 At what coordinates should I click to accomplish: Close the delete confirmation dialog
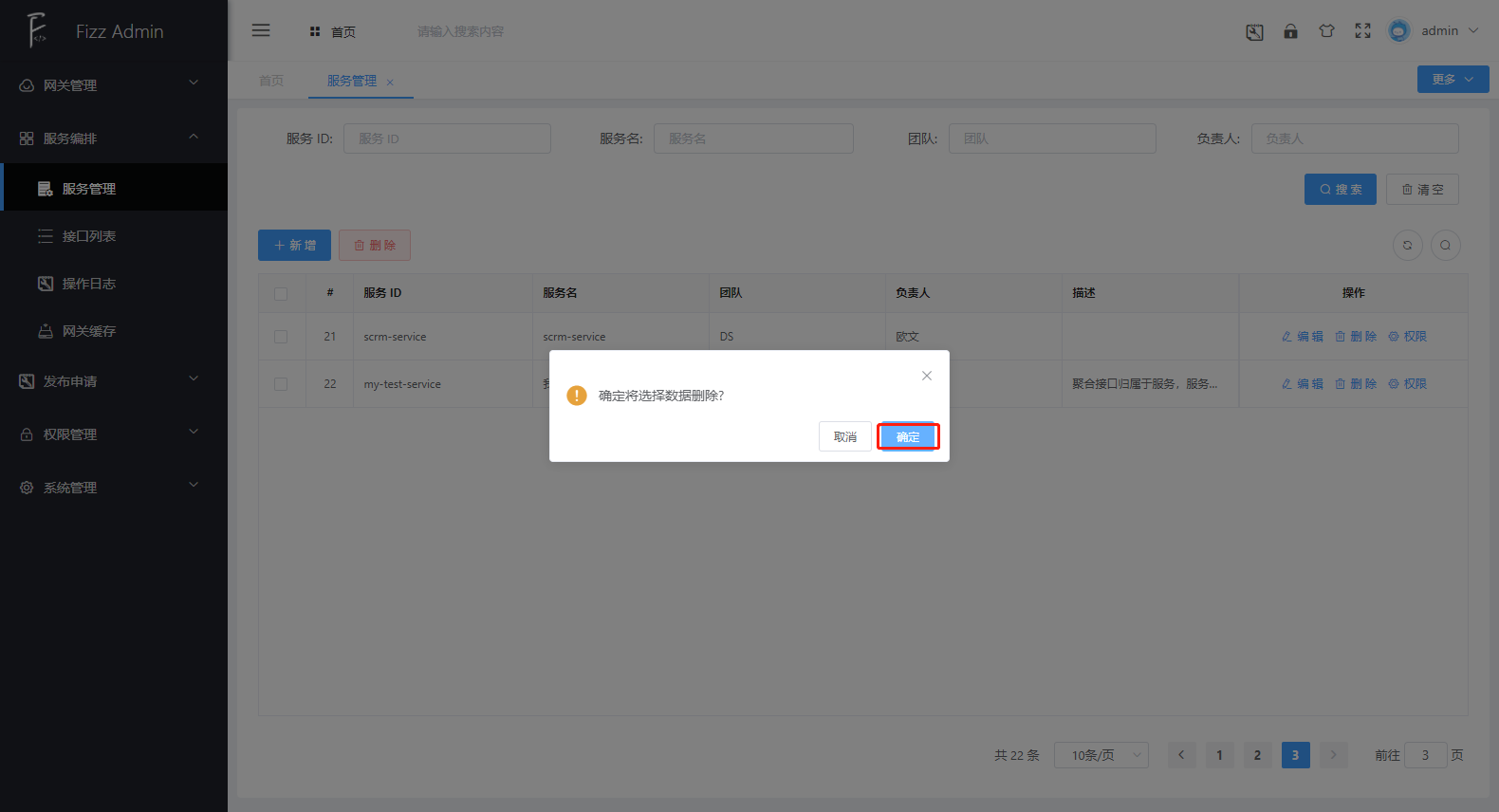927,376
